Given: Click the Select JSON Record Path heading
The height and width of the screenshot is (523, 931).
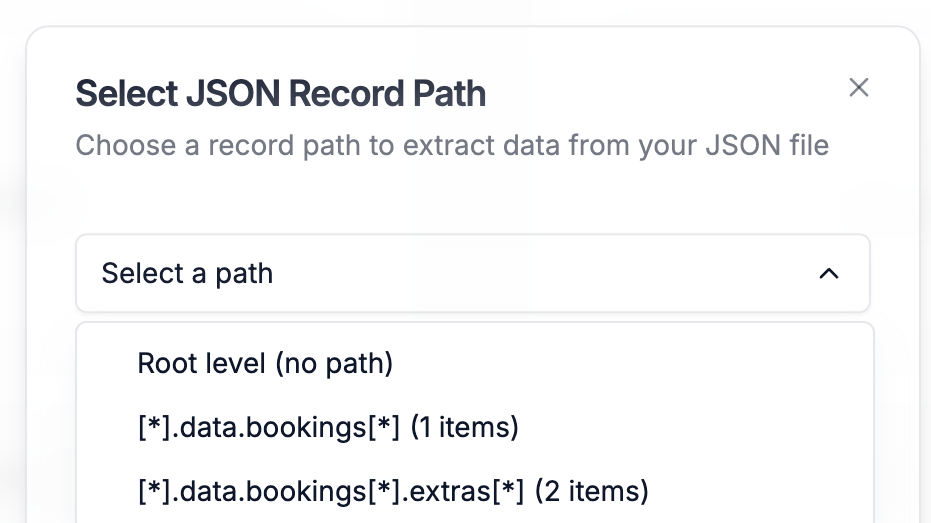Looking at the screenshot, I should tap(281, 94).
